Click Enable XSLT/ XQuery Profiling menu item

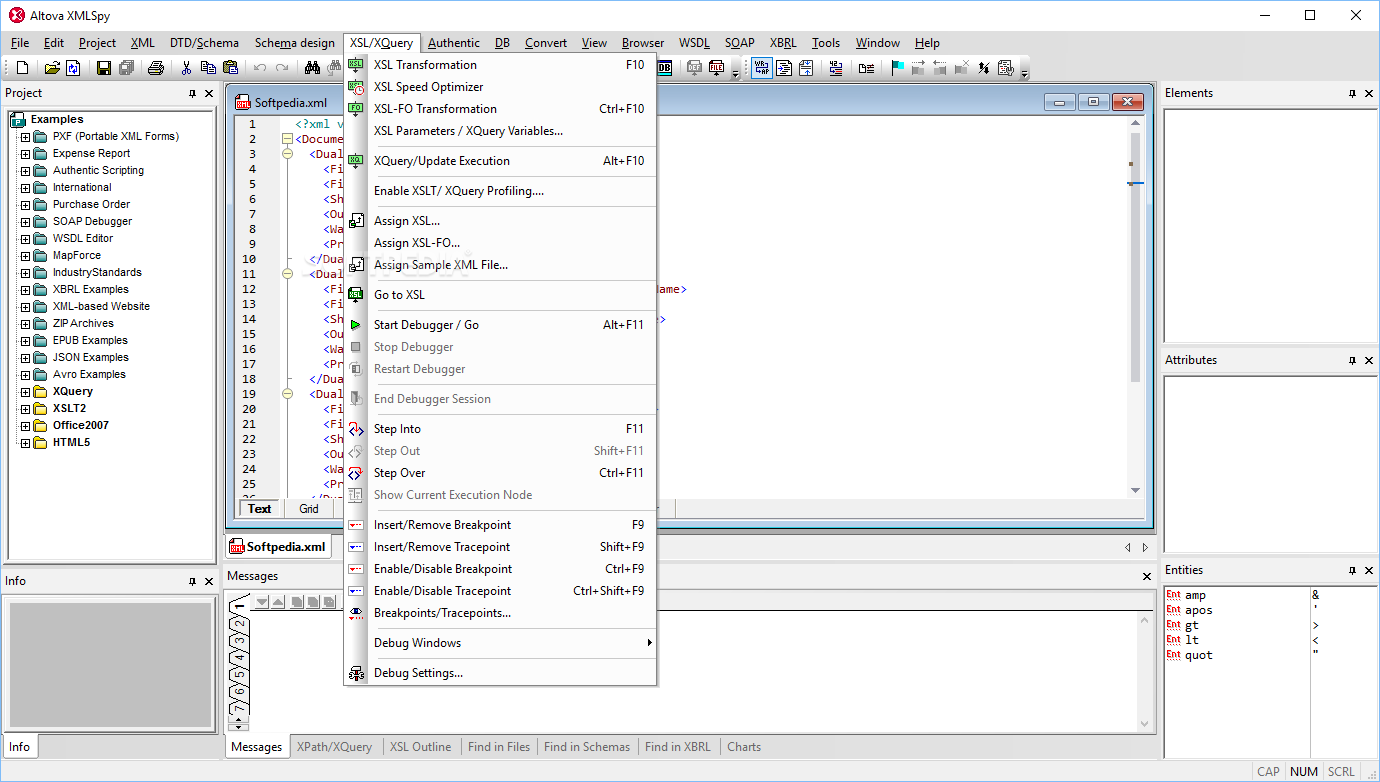pos(500,191)
